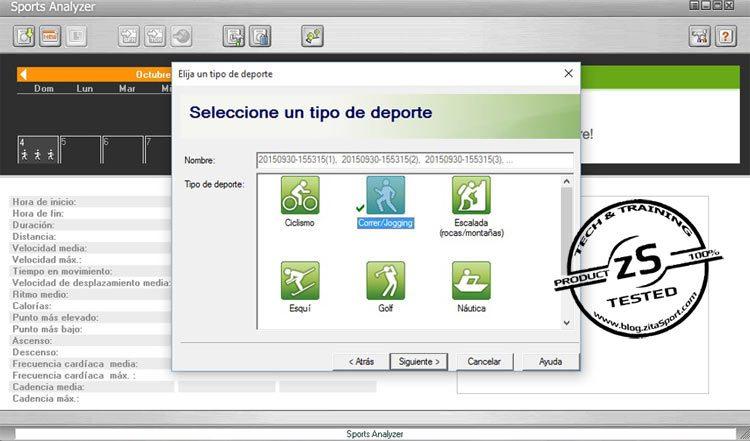
Task: Click the Ciclismo label text
Action: click(x=299, y=223)
